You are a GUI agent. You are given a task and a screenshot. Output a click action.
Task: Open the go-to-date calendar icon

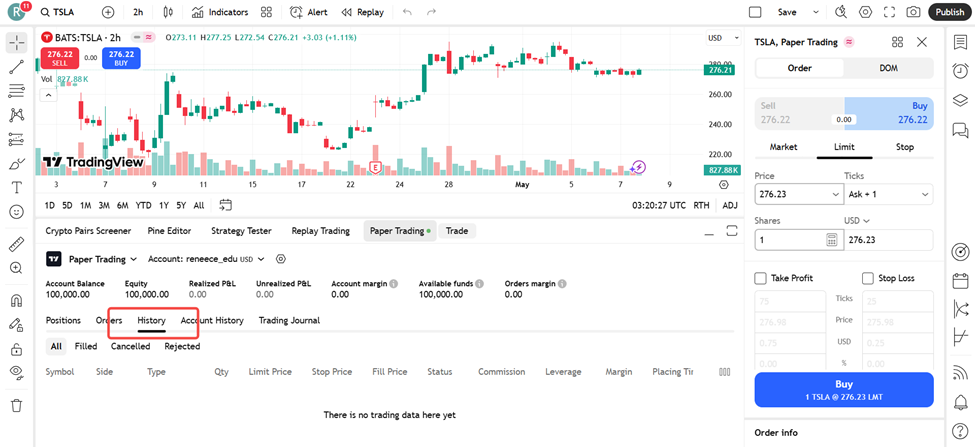point(225,205)
